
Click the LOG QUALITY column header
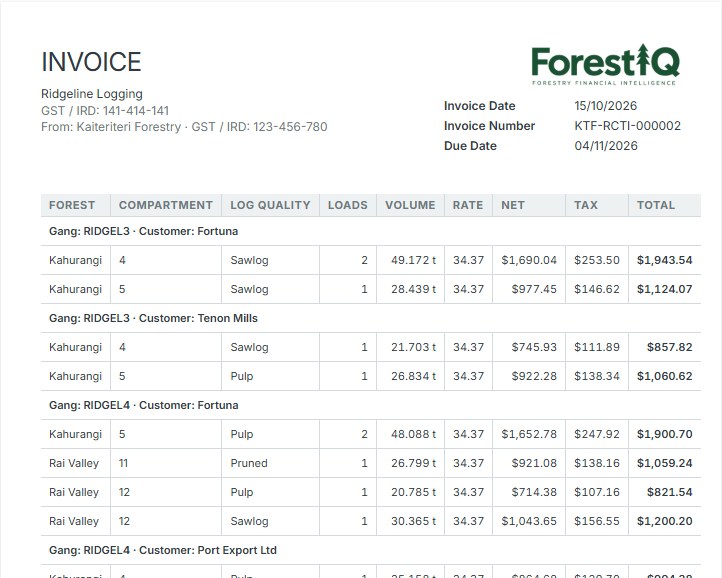pyautogui.click(x=270, y=205)
